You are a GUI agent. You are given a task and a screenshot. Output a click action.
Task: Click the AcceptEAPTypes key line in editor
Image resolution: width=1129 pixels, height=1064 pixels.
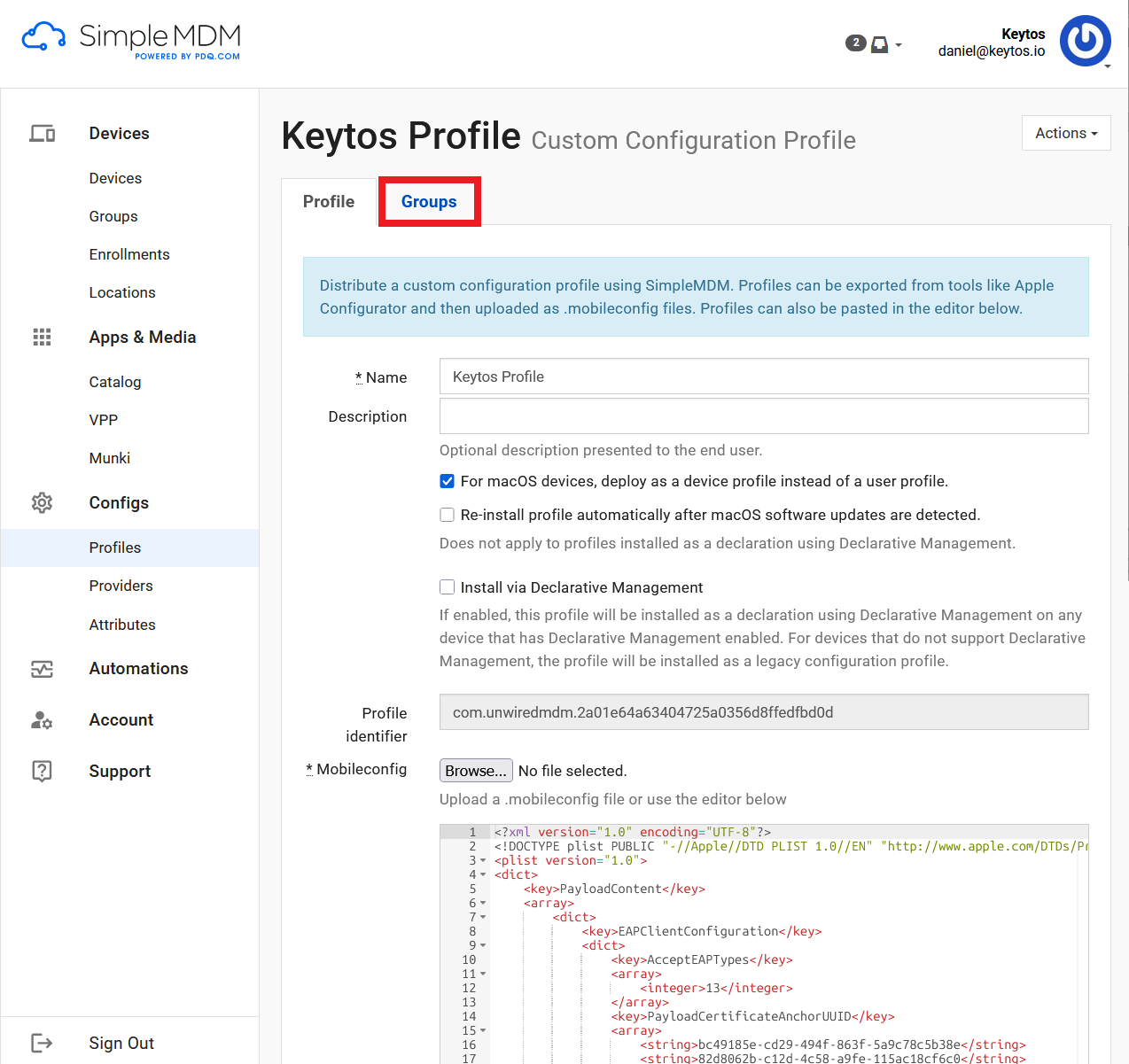tap(702, 960)
